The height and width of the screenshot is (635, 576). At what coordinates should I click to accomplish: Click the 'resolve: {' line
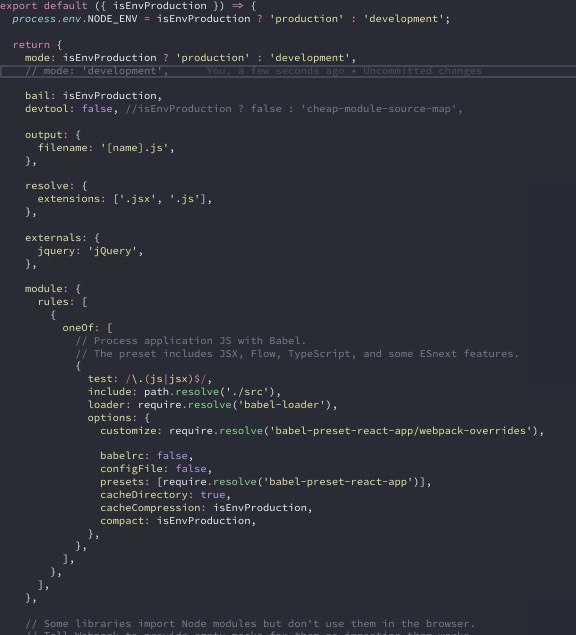point(56,186)
